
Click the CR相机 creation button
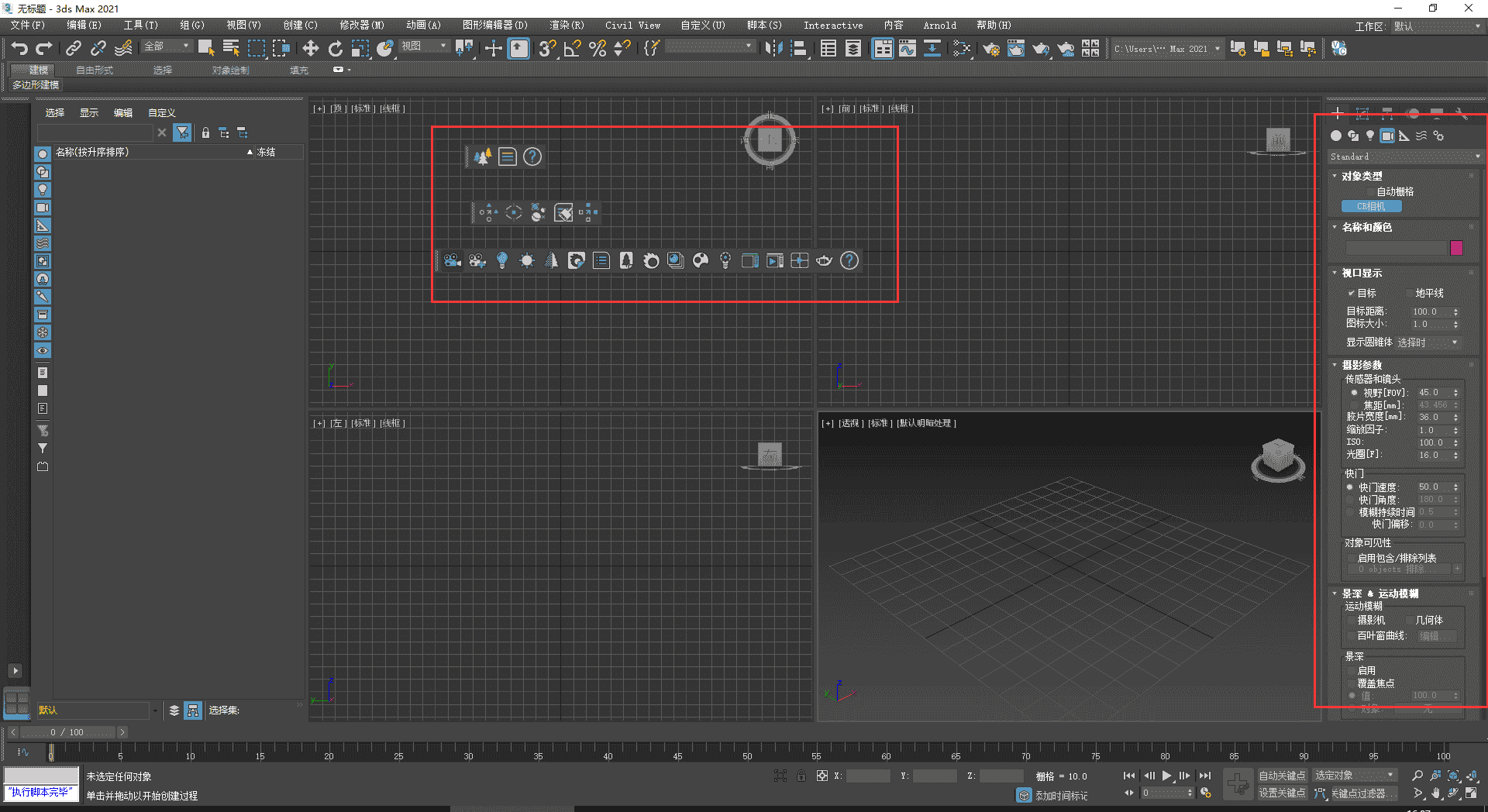1372,206
